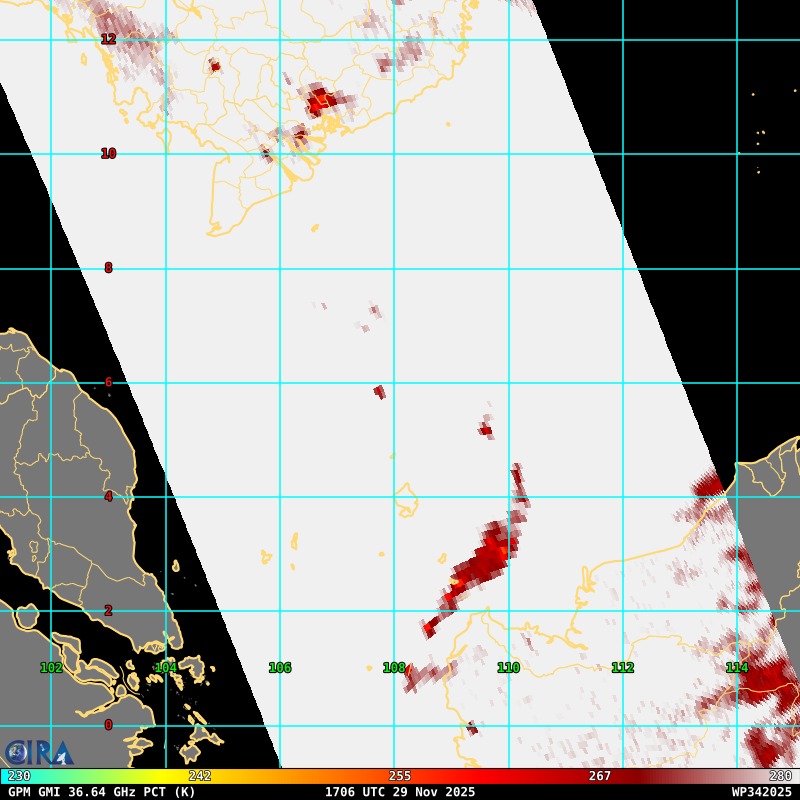Screen dimensions: 800x800
Task: Click longitude label 110
Action: [x=509, y=667]
